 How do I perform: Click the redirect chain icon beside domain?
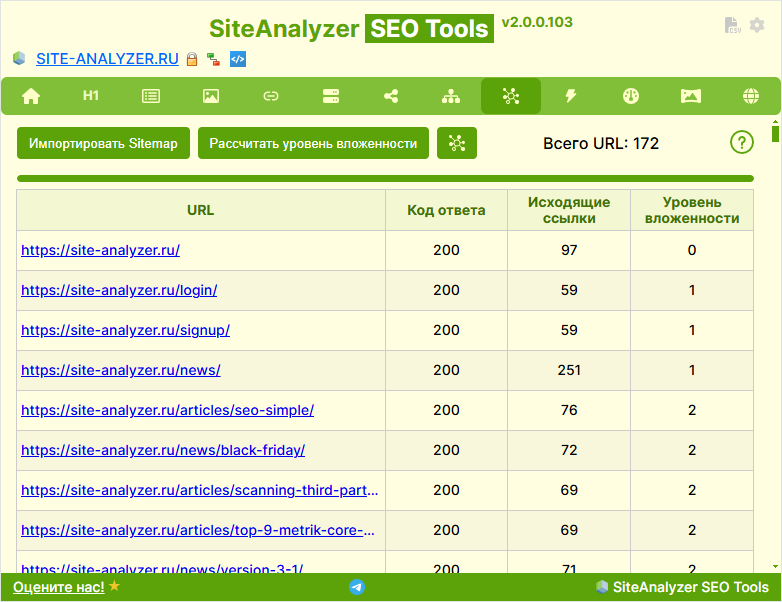click(x=213, y=59)
